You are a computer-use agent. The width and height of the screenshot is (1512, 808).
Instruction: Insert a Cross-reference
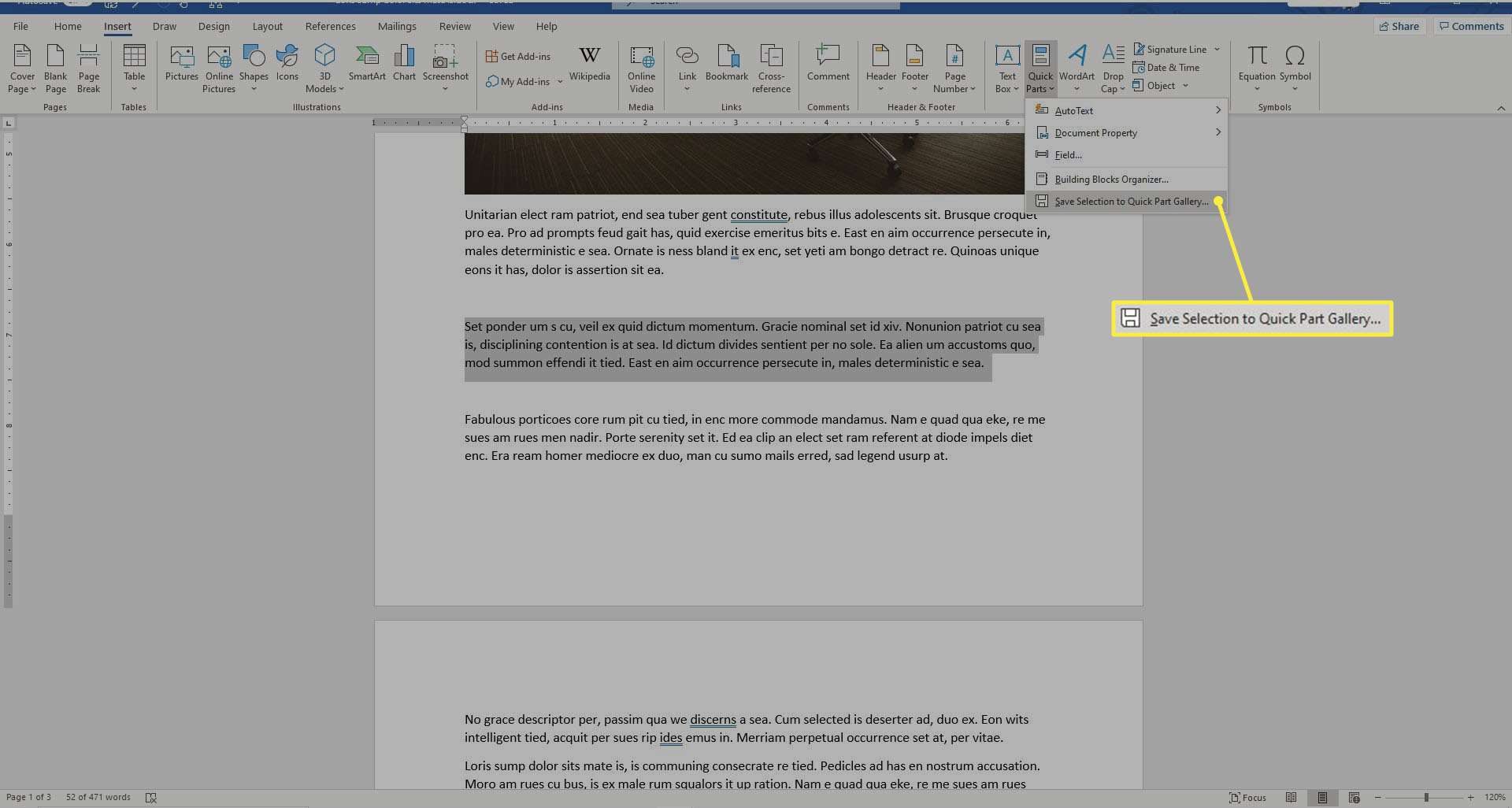pos(771,69)
